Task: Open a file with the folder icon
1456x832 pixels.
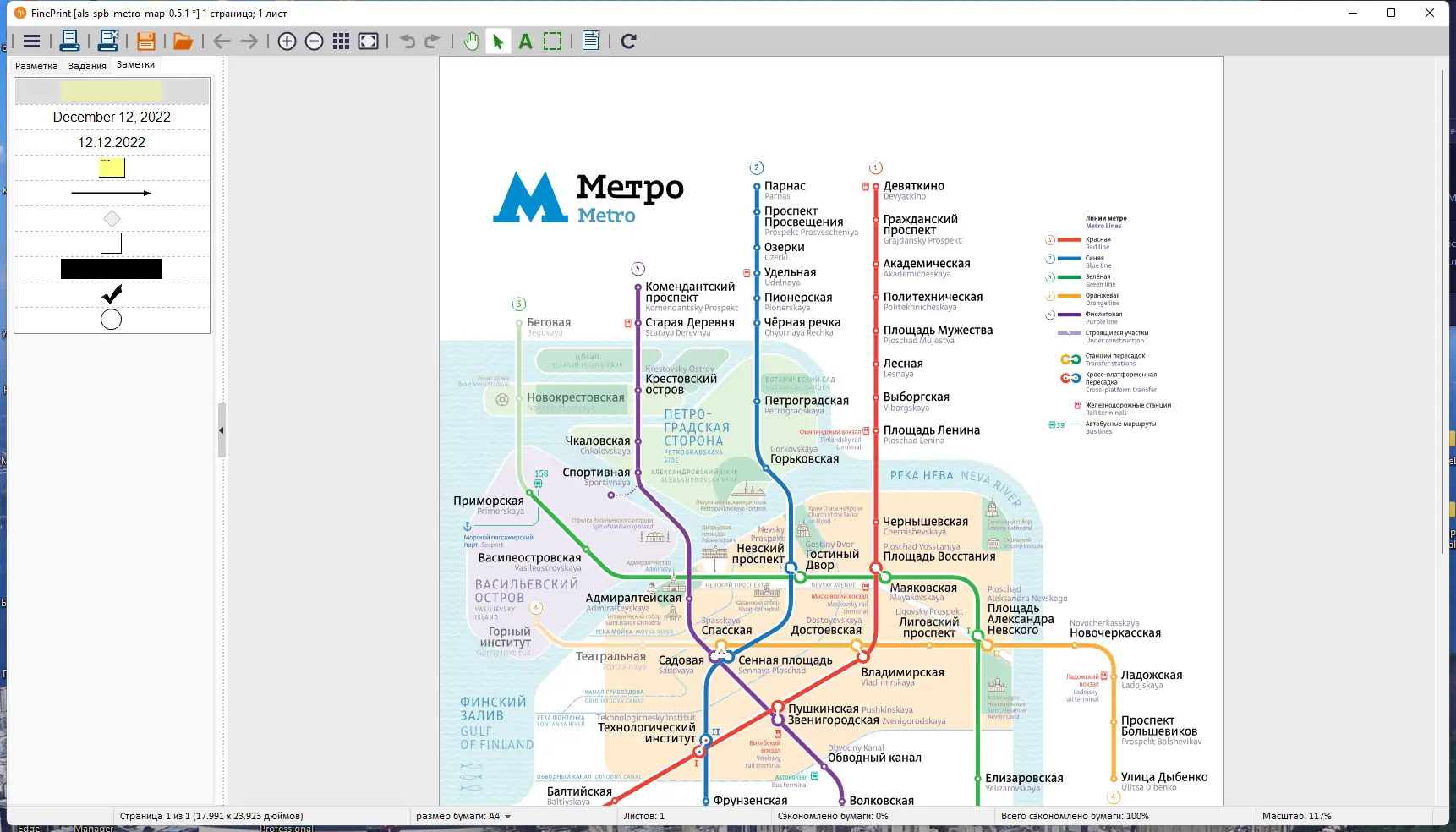Action: tap(183, 41)
